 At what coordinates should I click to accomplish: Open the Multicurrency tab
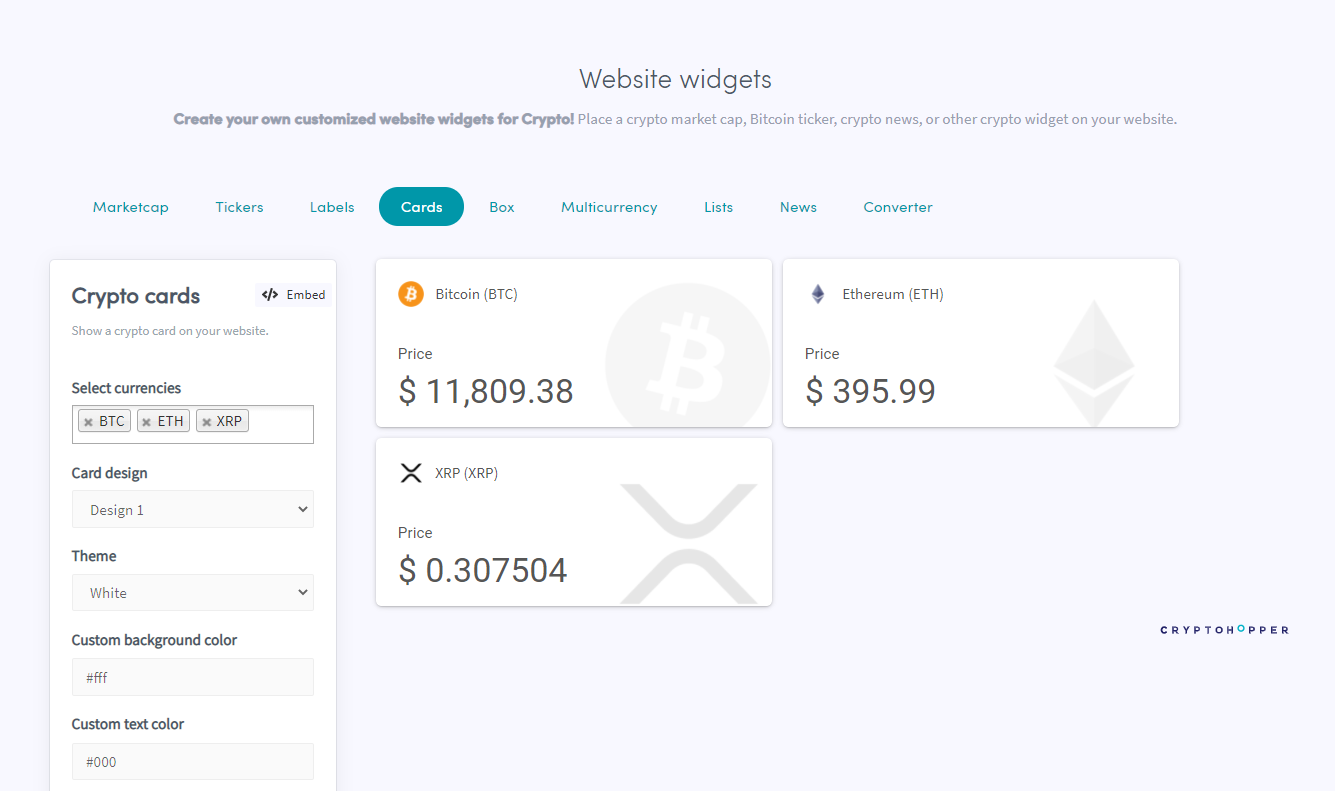click(609, 207)
